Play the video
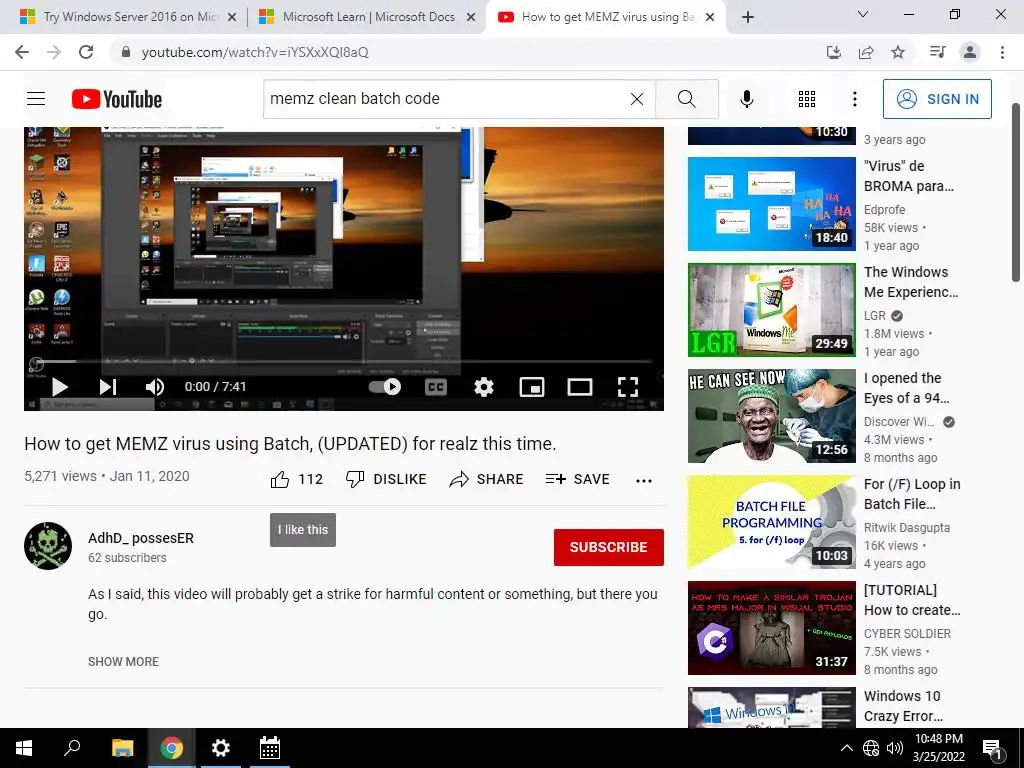The height and width of the screenshot is (768, 1024). (x=59, y=387)
